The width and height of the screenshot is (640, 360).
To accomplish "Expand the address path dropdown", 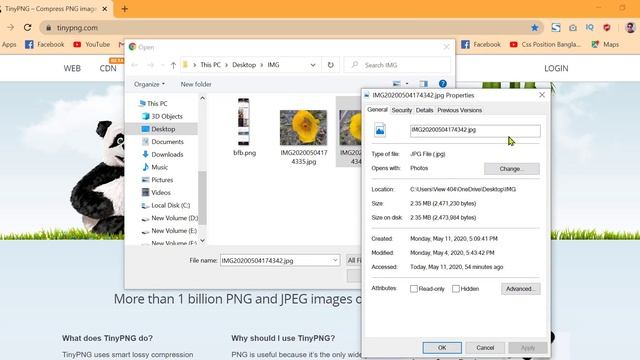I will (x=313, y=65).
